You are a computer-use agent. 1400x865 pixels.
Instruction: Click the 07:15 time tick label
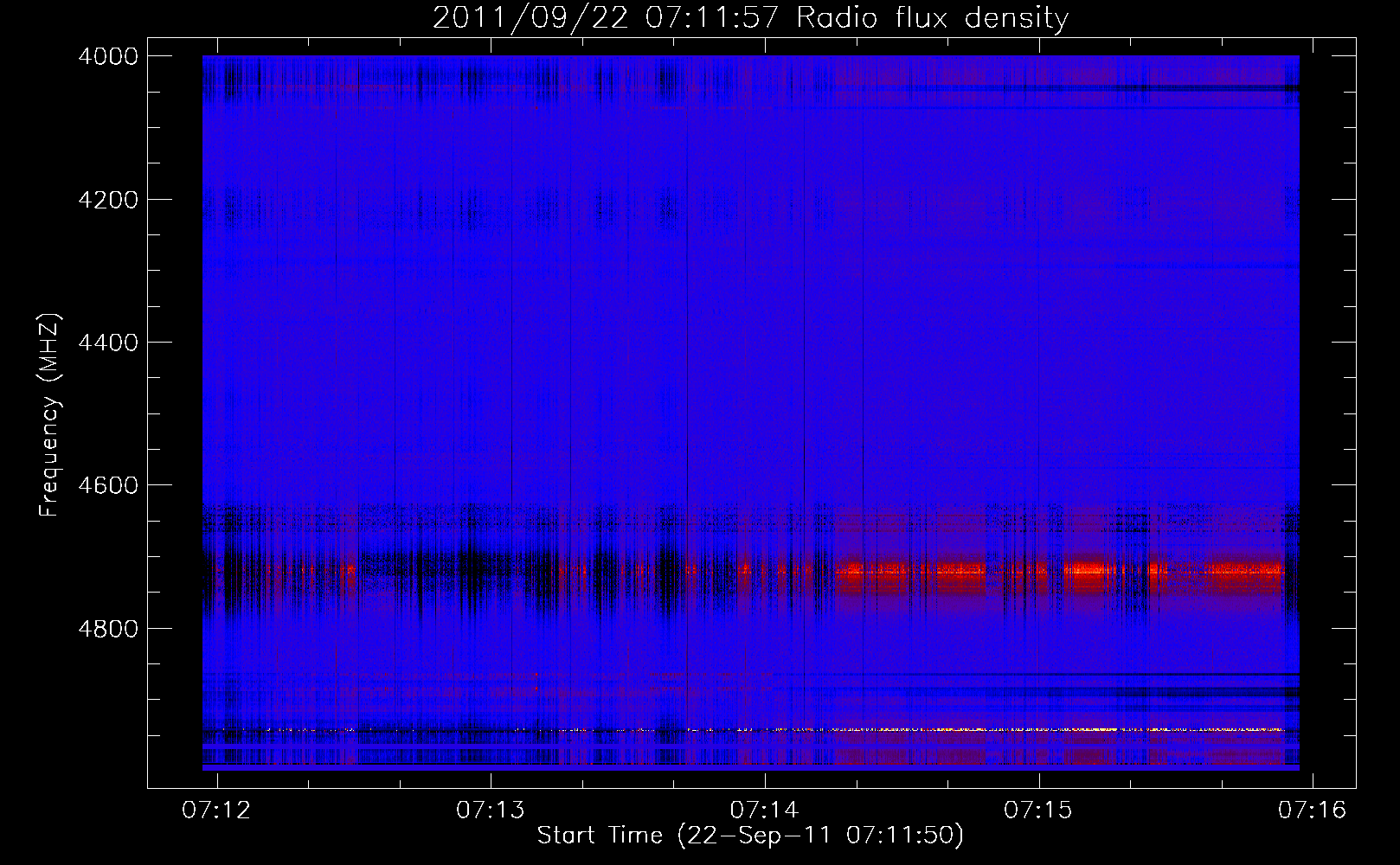tap(1038, 810)
